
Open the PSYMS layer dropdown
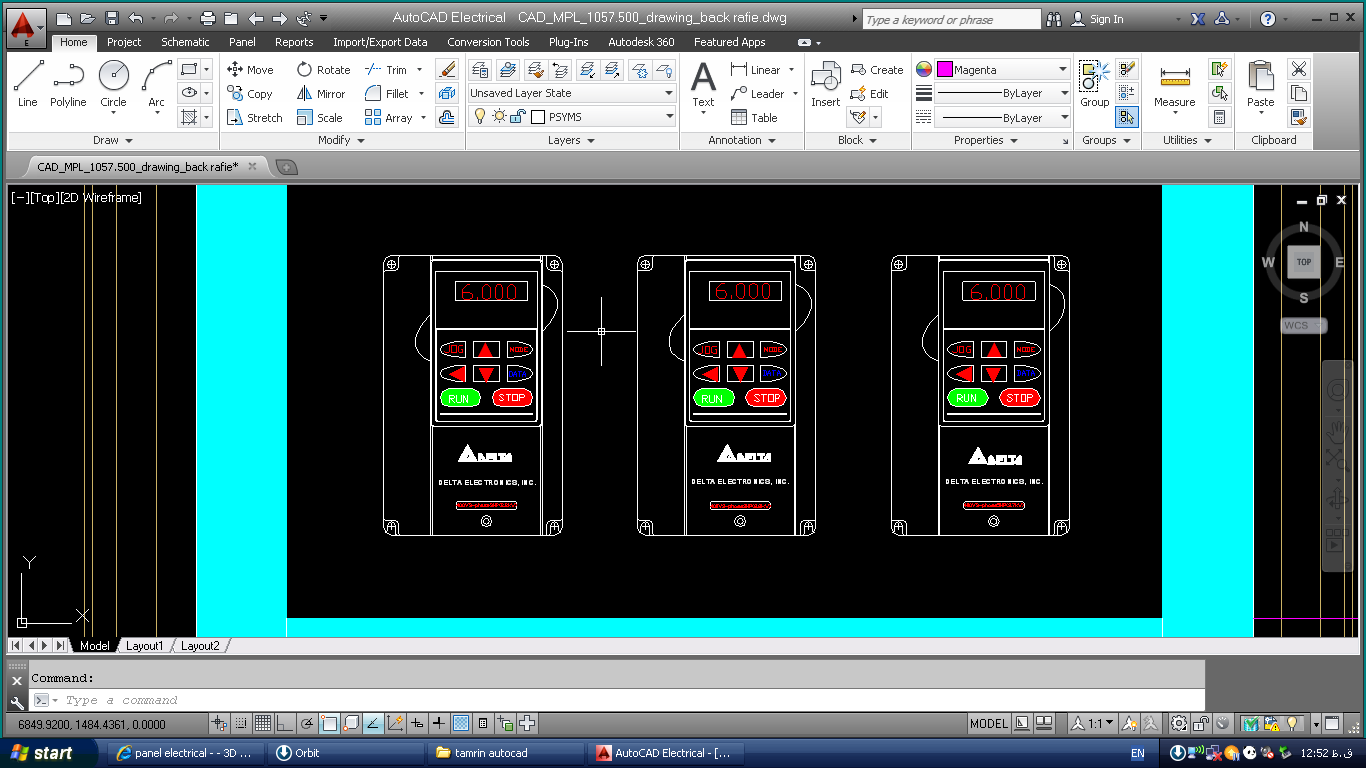572,117
